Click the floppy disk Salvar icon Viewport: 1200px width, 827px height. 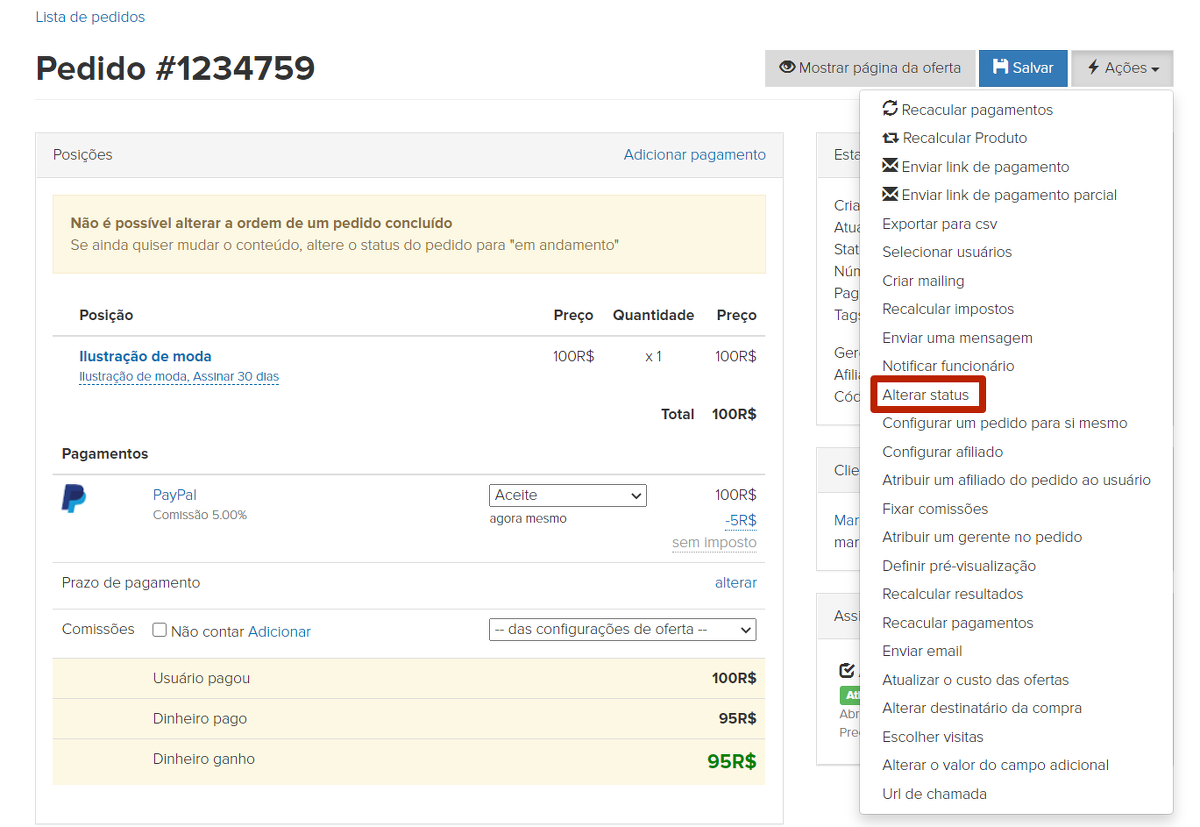(1000, 68)
